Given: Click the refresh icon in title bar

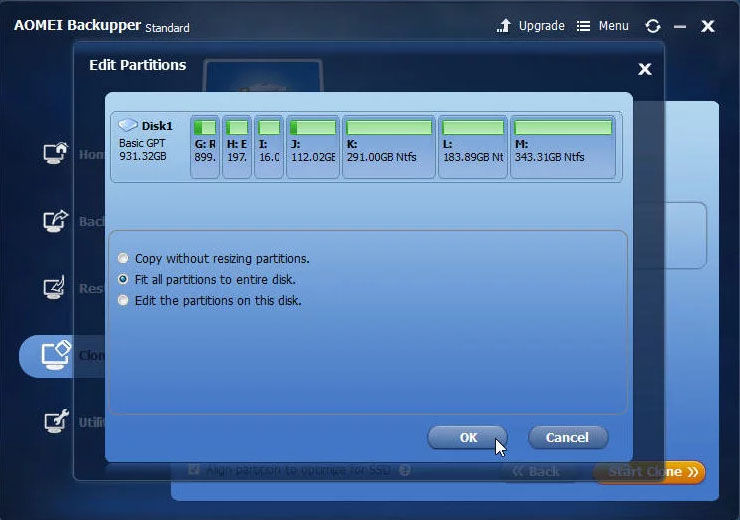Looking at the screenshot, I should click(x=653, y=26).
